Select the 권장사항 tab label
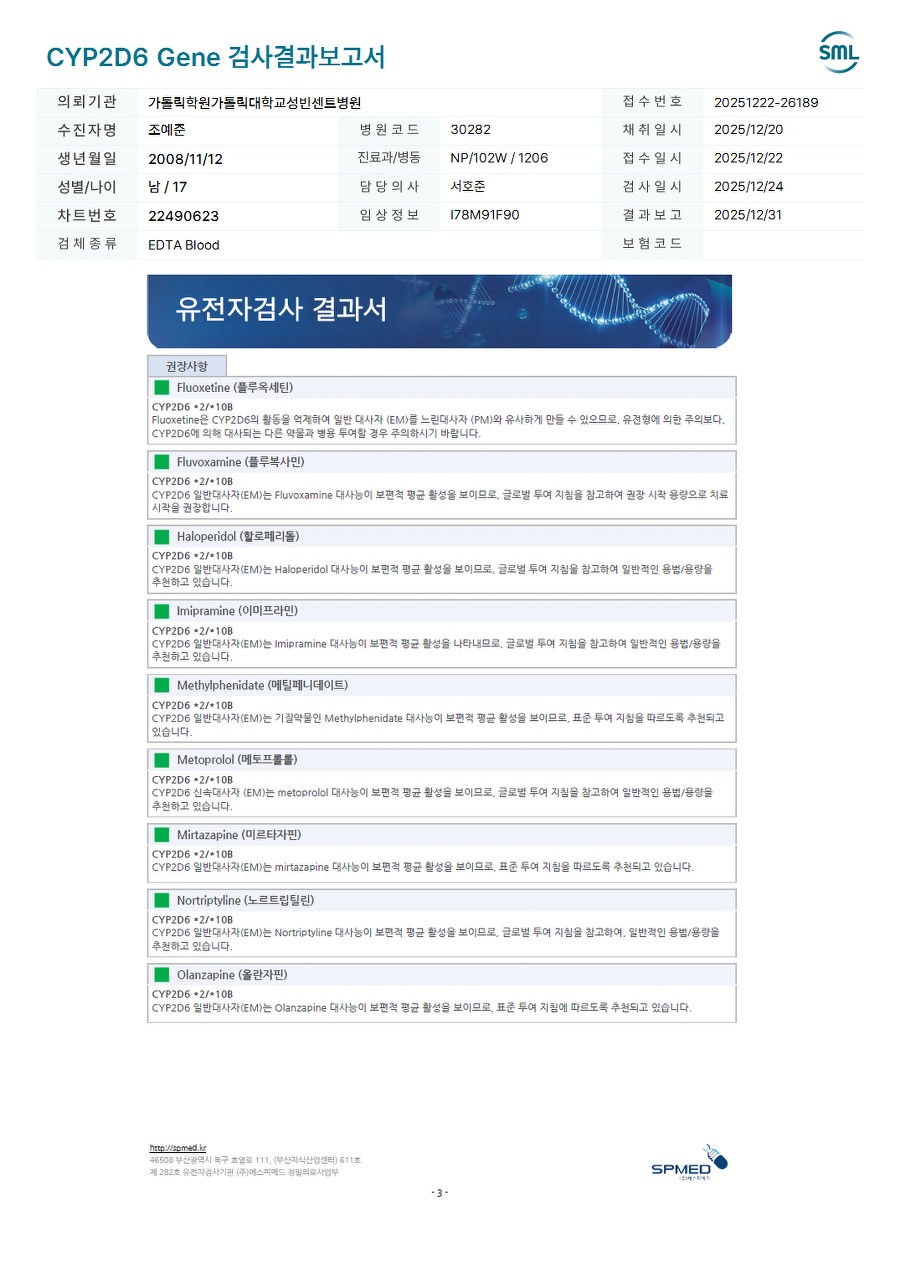Screen dimensions: 900x1271 (x=187, y=367)
